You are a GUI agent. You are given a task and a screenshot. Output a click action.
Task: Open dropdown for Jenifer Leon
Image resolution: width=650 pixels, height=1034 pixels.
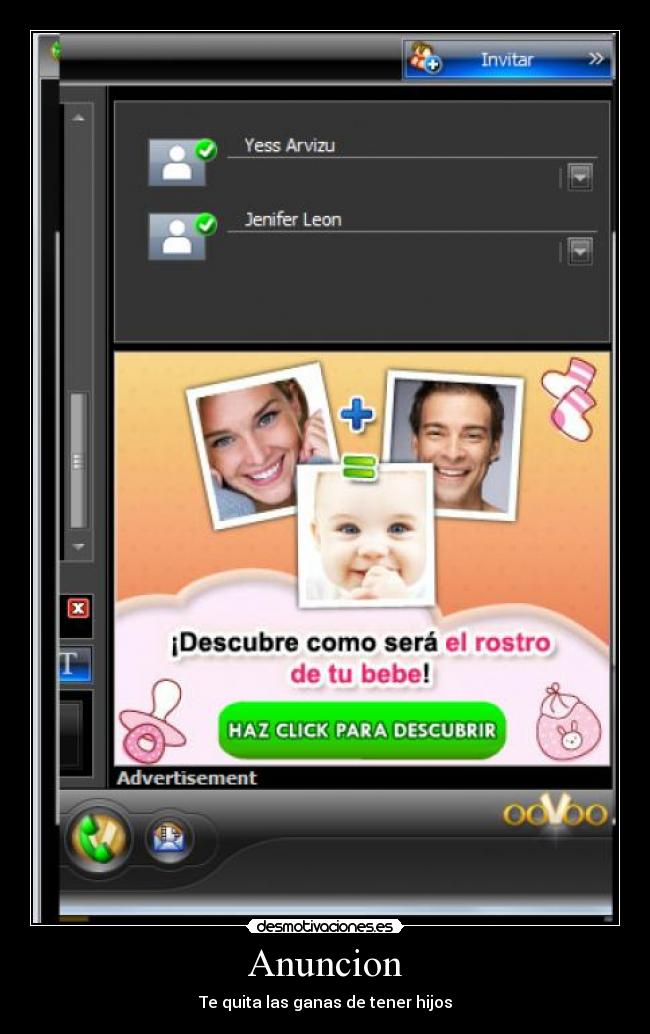tap(580, 251)
